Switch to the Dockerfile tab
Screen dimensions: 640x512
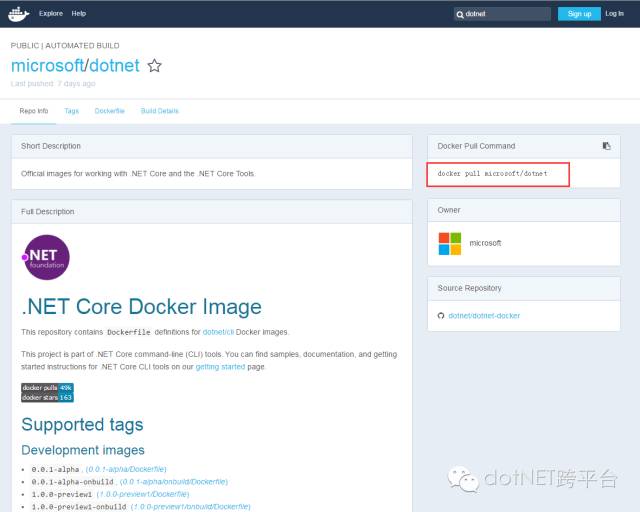(x=109, y=111)
